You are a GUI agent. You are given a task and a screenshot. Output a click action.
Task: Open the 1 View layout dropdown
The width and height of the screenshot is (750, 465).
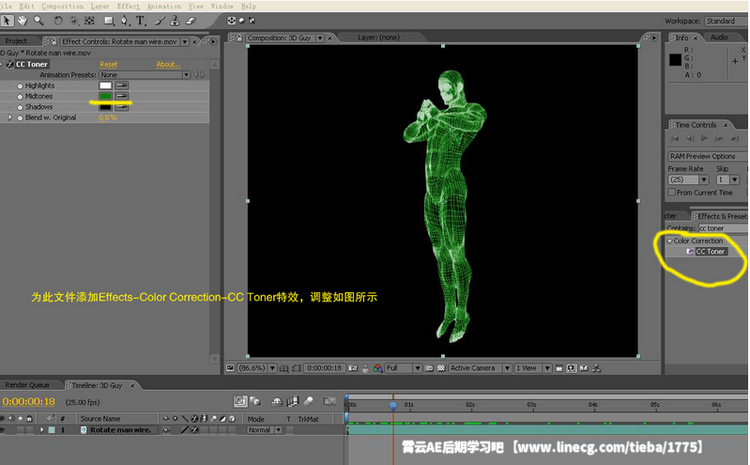(533, 368)
